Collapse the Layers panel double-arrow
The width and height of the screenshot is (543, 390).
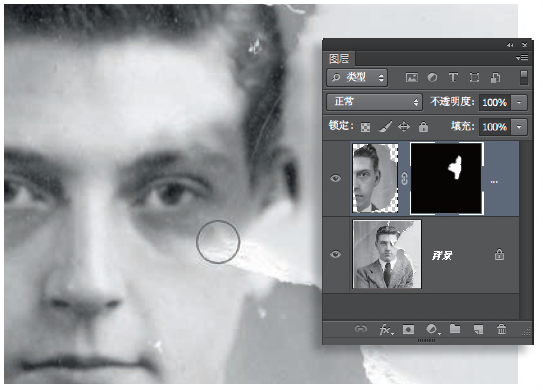tap(510, 45)
